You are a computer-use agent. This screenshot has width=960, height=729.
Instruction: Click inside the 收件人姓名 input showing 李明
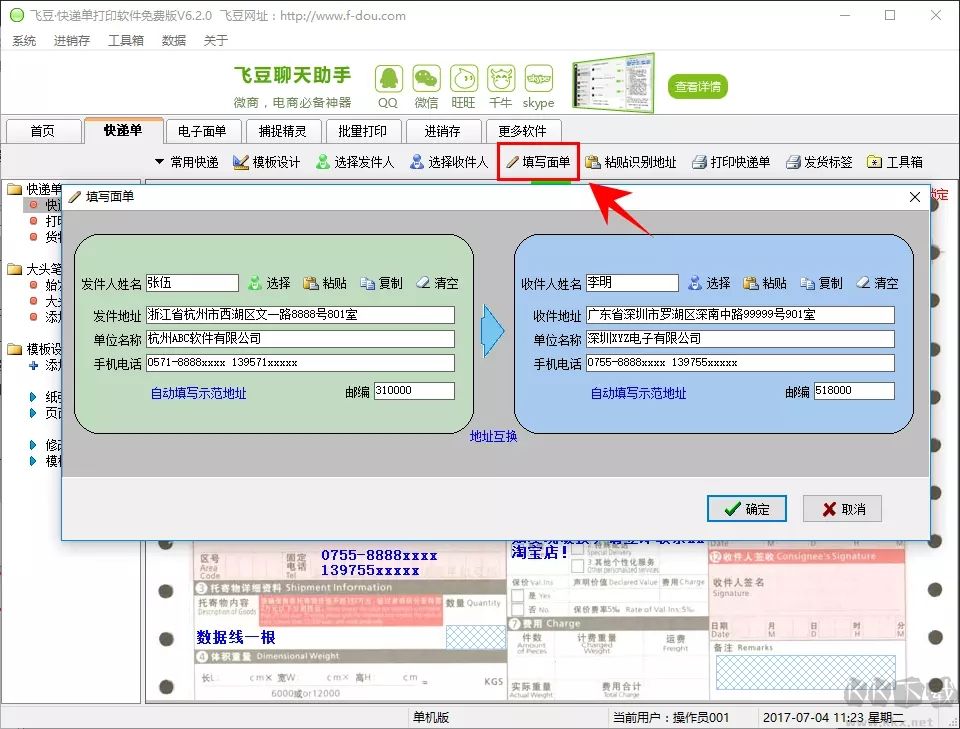pos(632,282)
